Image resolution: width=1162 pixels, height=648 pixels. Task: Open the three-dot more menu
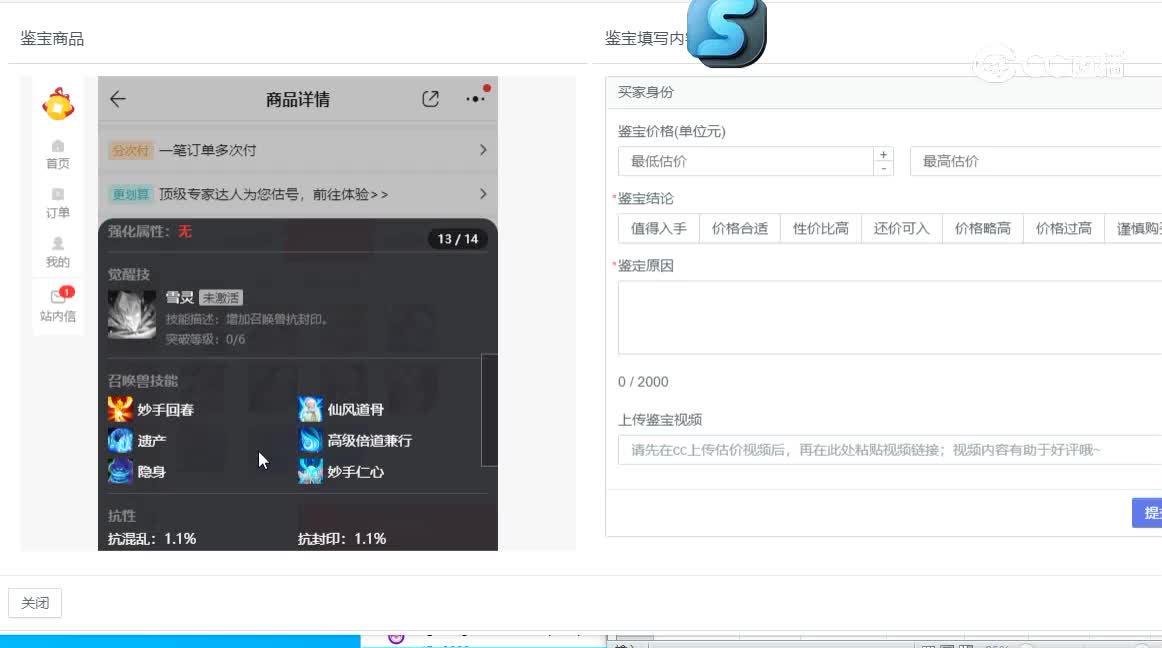click(x=475, y=99)
